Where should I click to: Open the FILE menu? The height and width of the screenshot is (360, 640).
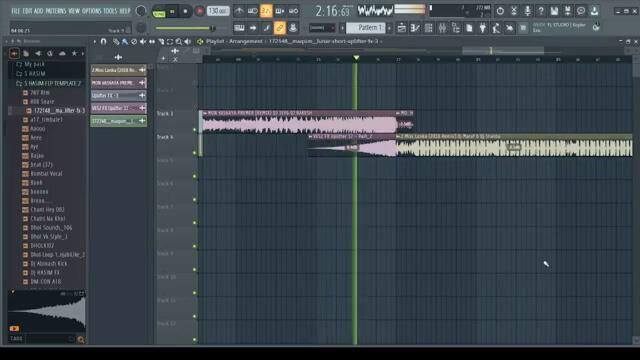(16, 11)
